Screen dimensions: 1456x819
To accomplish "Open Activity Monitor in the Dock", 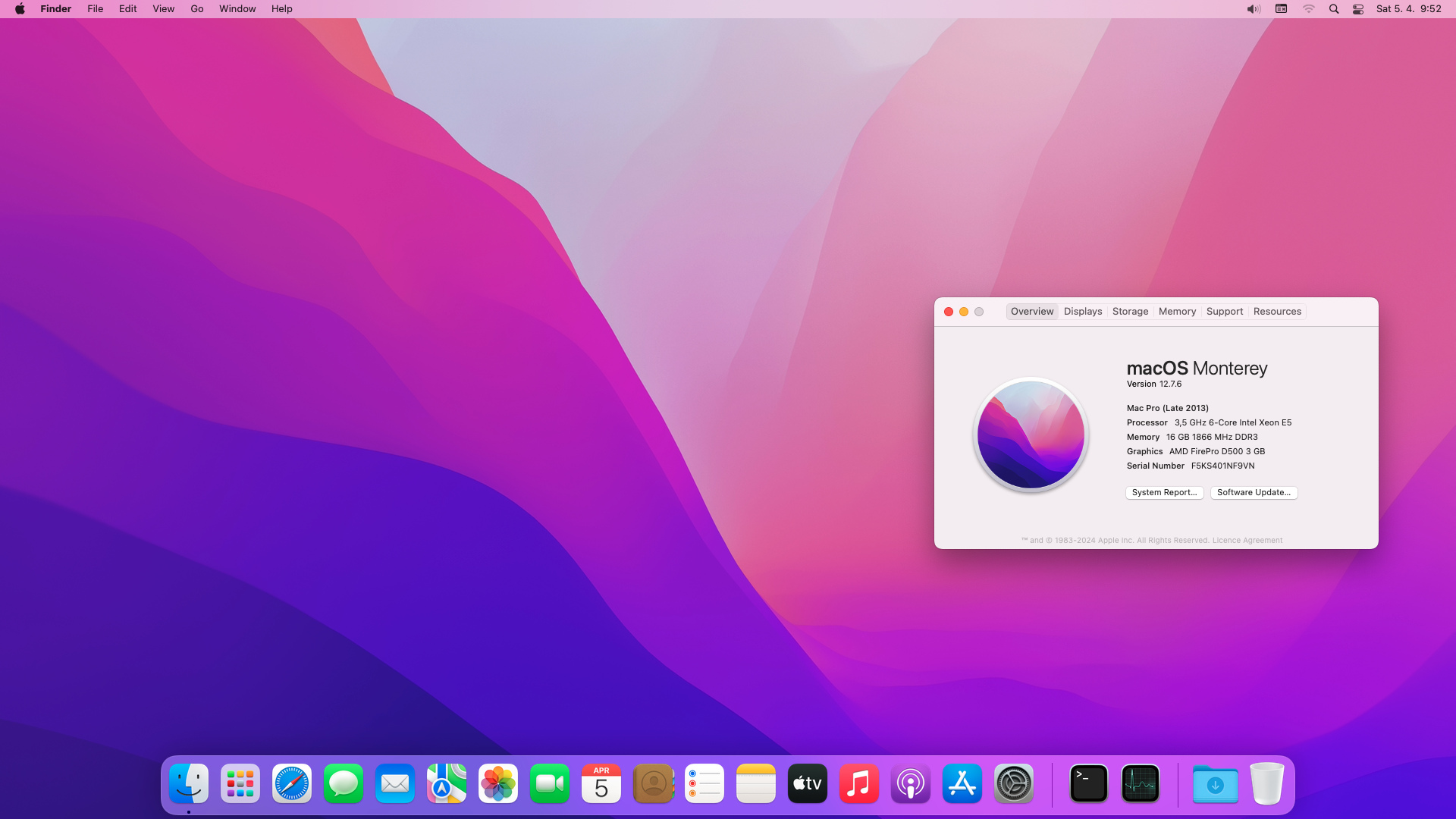I will [x=1141, y=783].
